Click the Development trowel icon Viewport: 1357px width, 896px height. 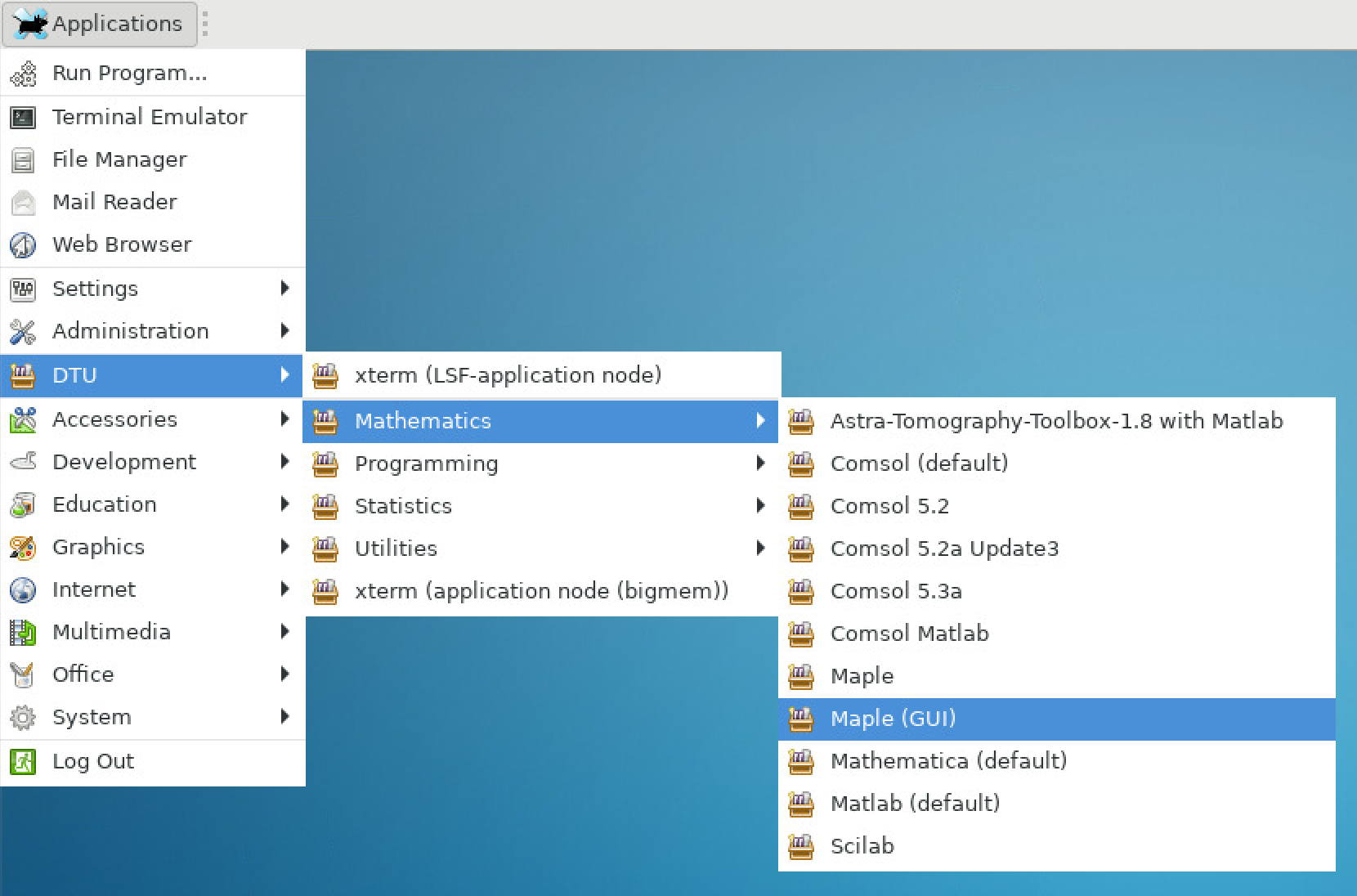tap(23, 463)
